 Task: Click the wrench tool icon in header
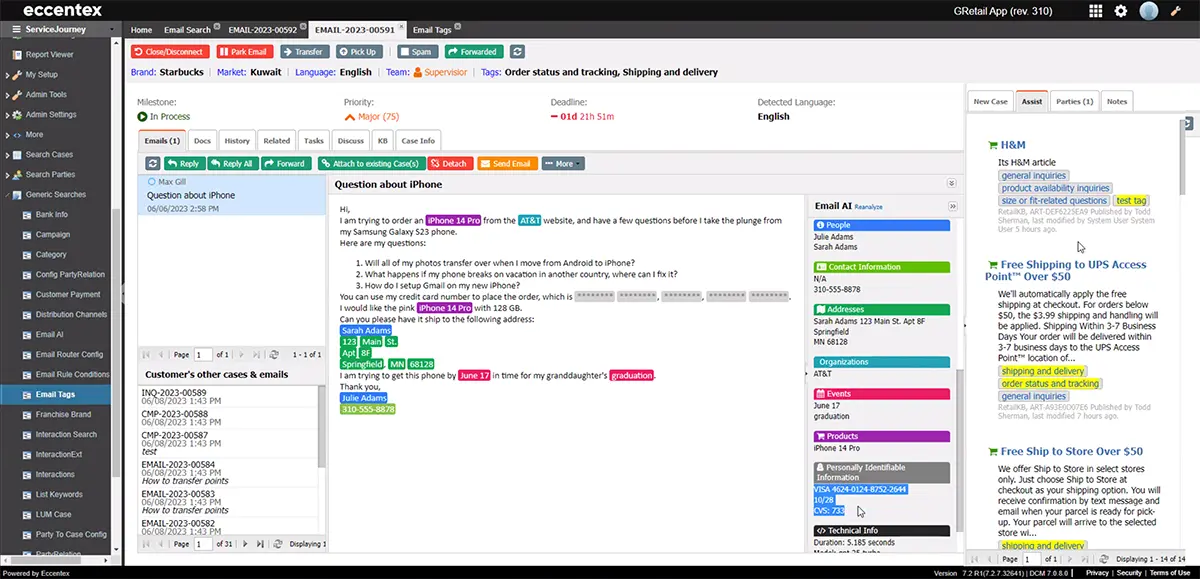(x=1176, y=11)
